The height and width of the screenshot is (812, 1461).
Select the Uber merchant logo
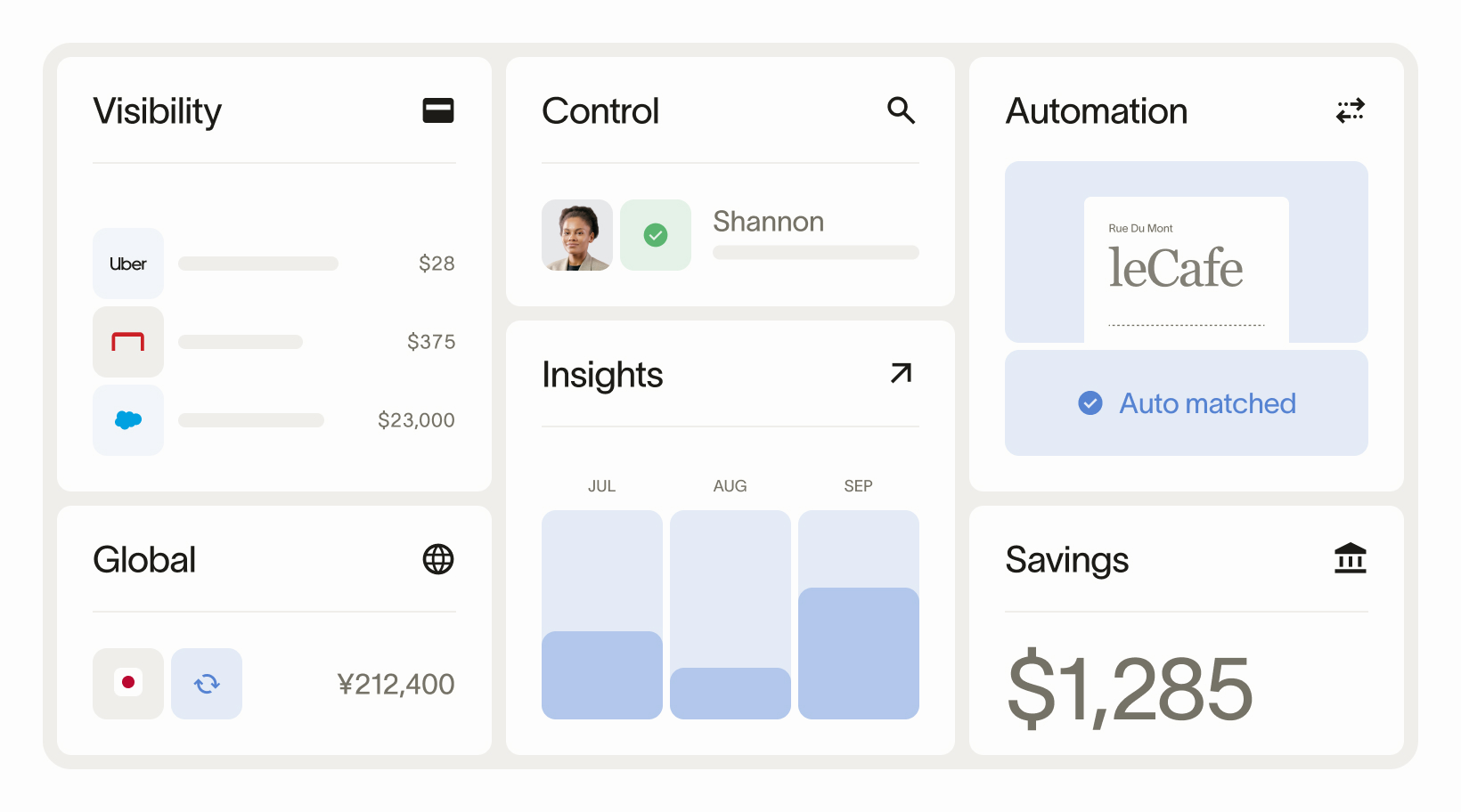tap(128, 264)
